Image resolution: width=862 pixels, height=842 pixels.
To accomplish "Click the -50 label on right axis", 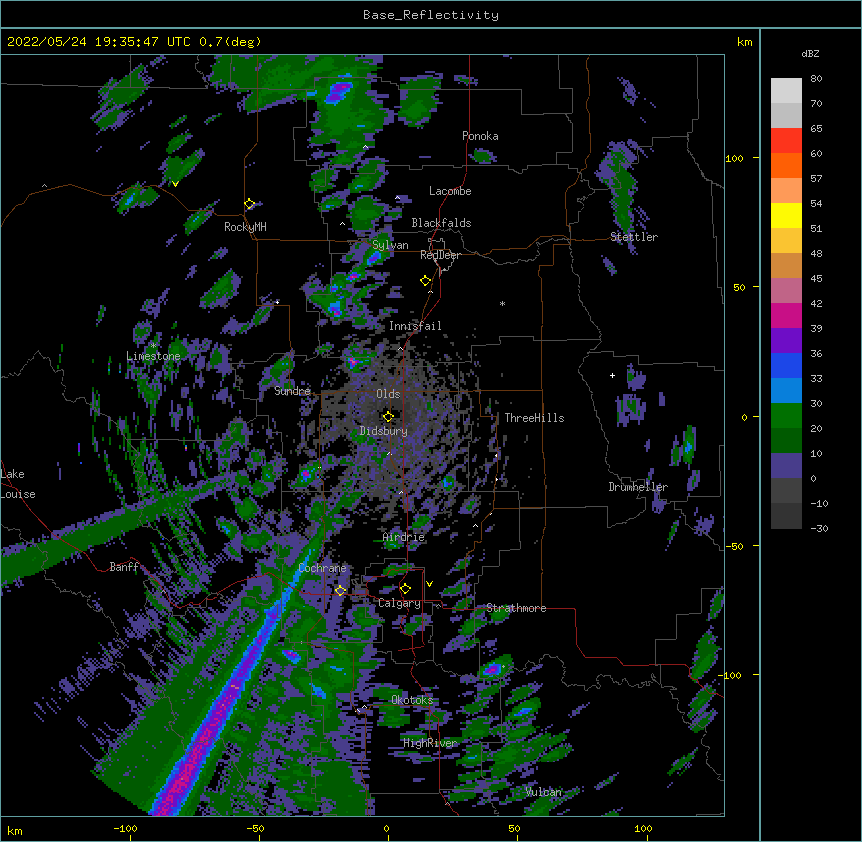I will [734, 546].
